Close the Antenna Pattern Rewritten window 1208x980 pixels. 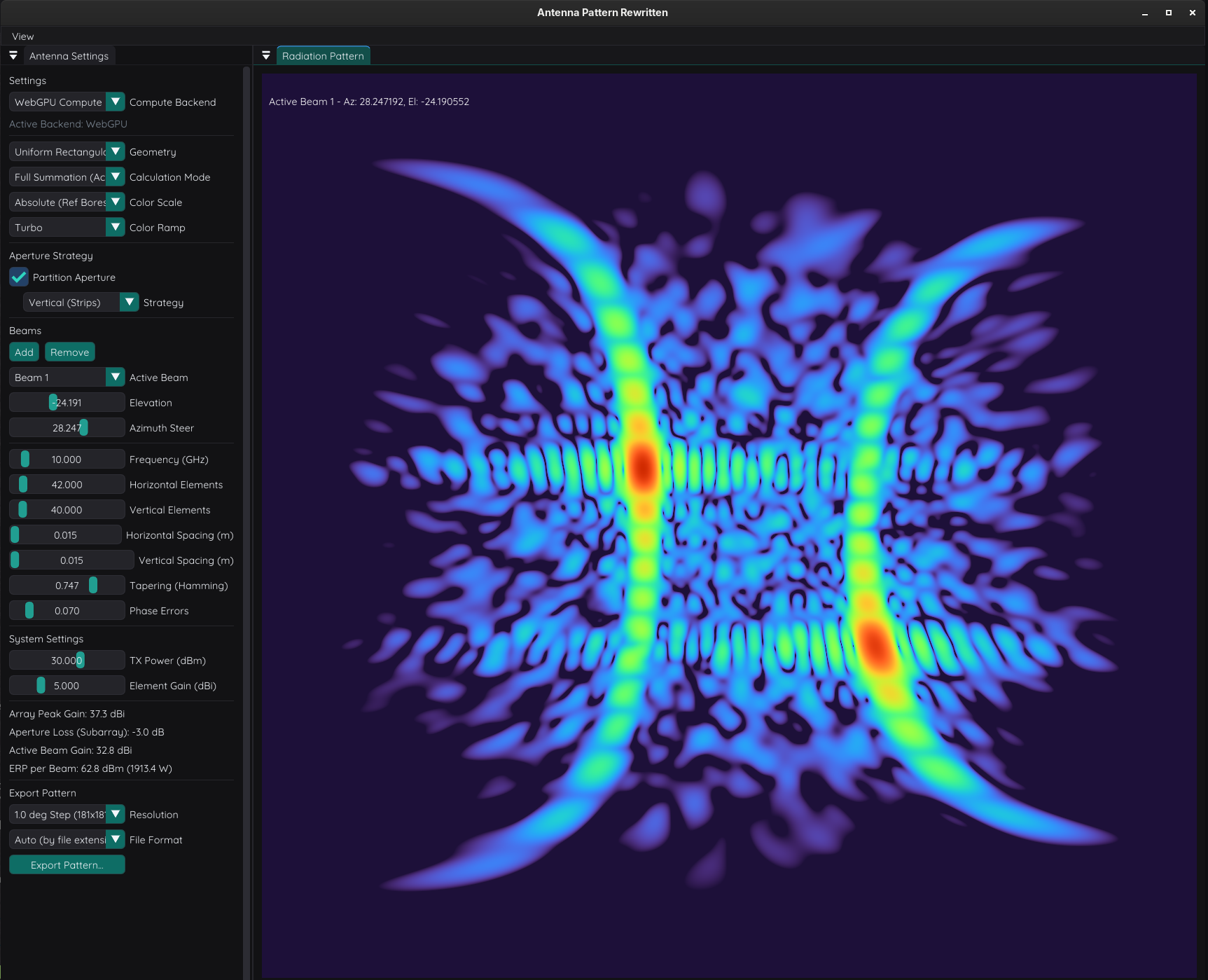click(x=1193, y=13)
